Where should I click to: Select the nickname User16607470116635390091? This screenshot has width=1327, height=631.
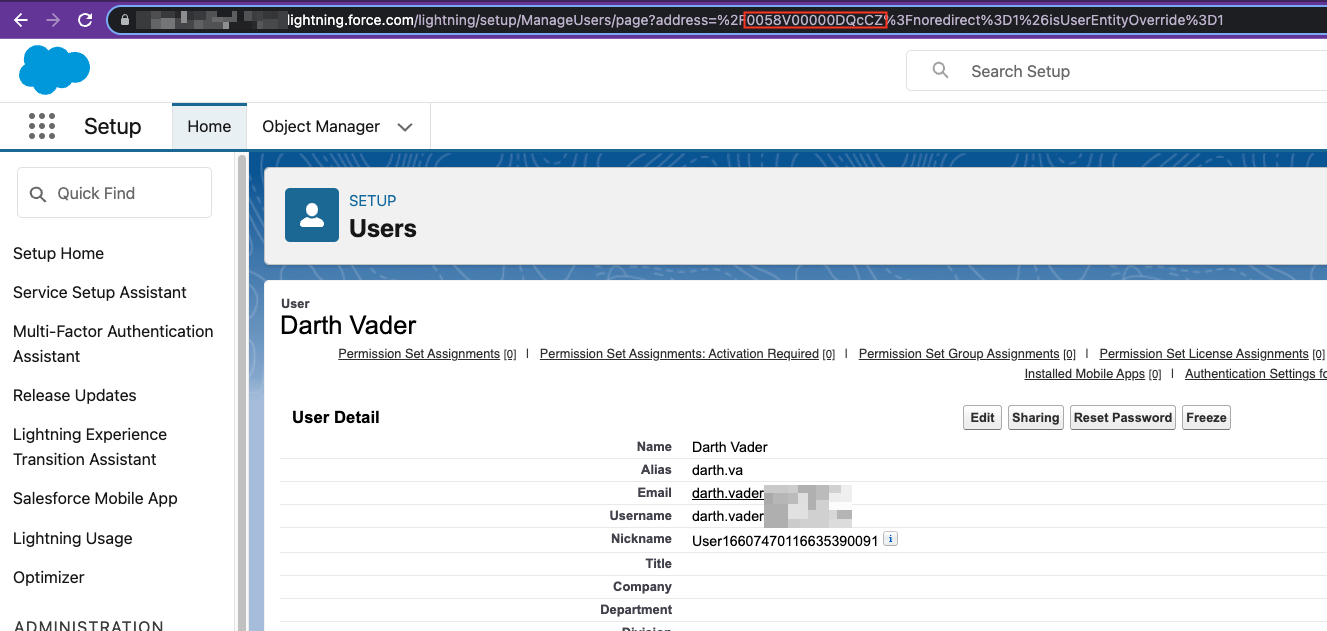pos(785,541)
